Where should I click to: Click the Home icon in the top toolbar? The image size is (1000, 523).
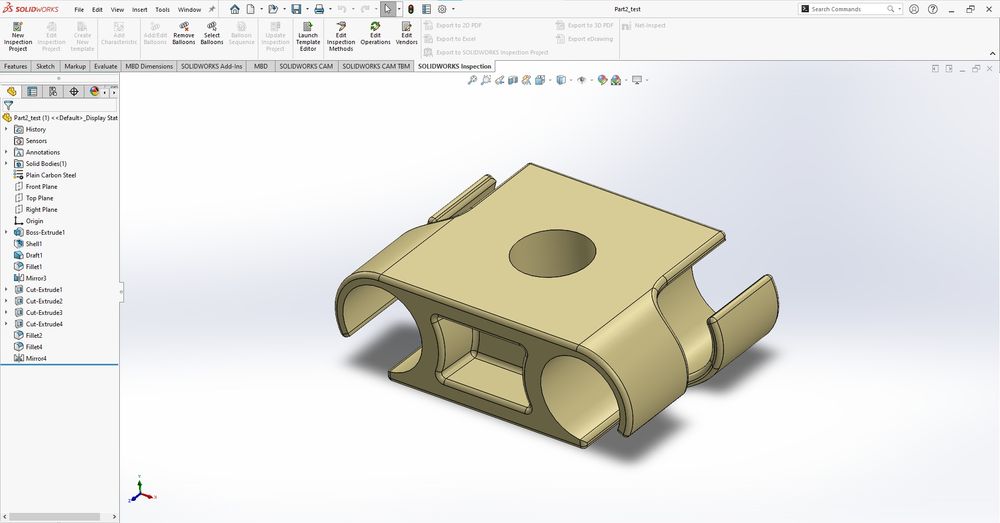tap(235, 9)
